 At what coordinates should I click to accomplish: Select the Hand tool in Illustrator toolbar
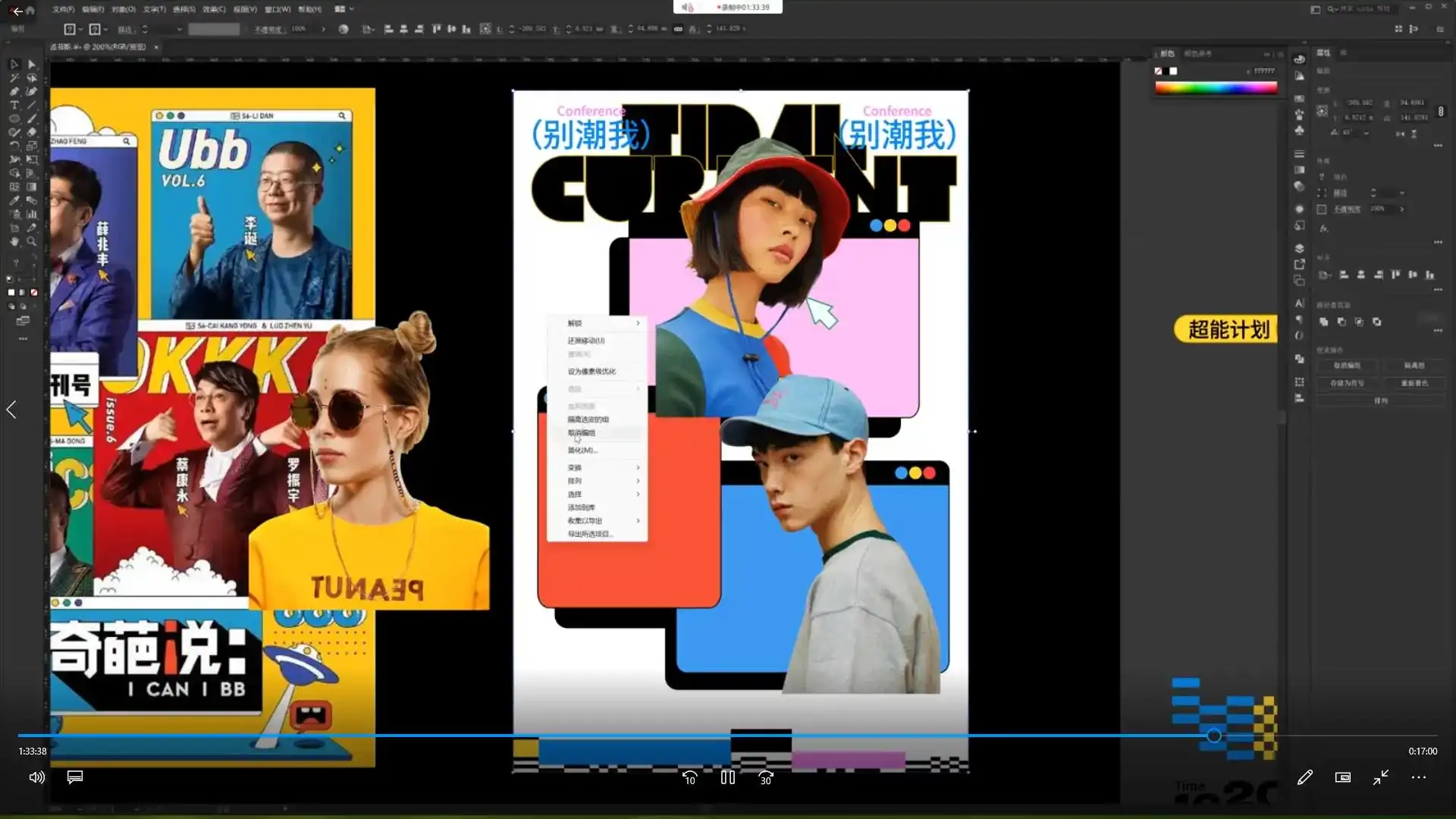click(x=14, y=241)
